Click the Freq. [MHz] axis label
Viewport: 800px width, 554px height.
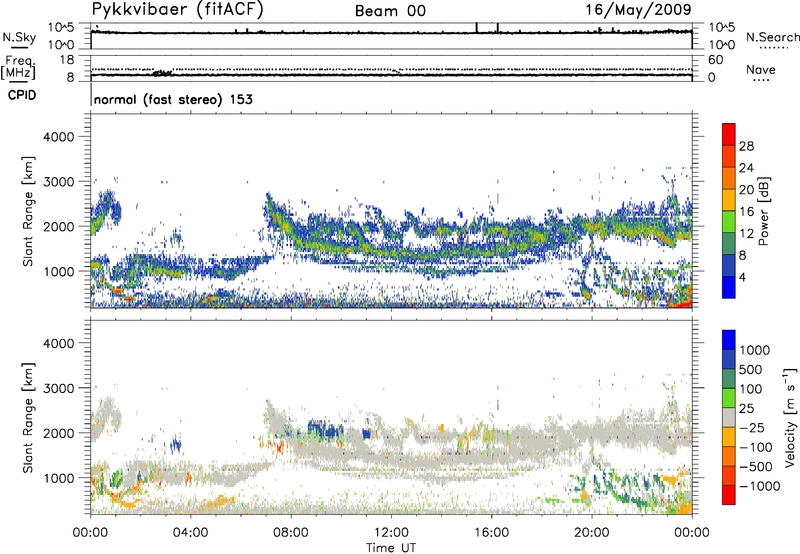pyautogui.click(x=19, y=68)
